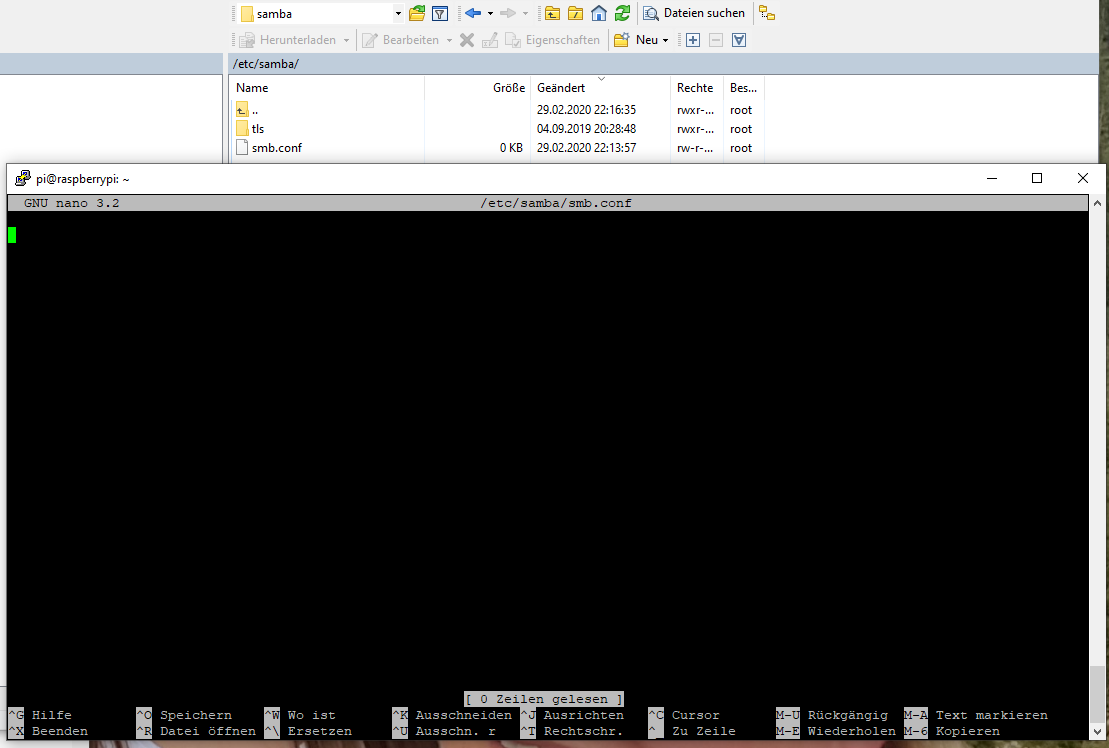Maximize the PuTTY window
1109x748 pixels.
(1037, 178)
